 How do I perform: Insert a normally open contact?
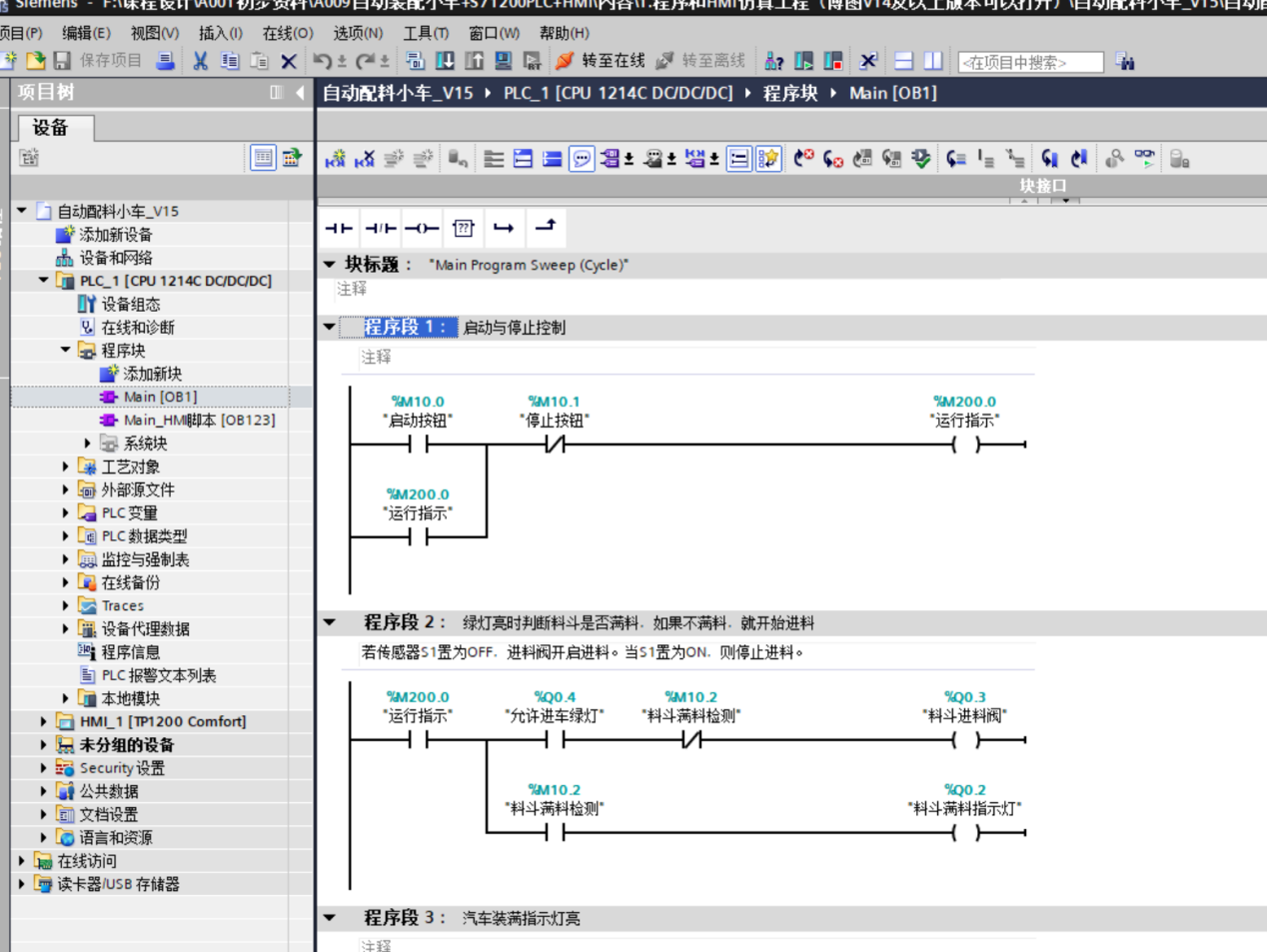point(340,228)
